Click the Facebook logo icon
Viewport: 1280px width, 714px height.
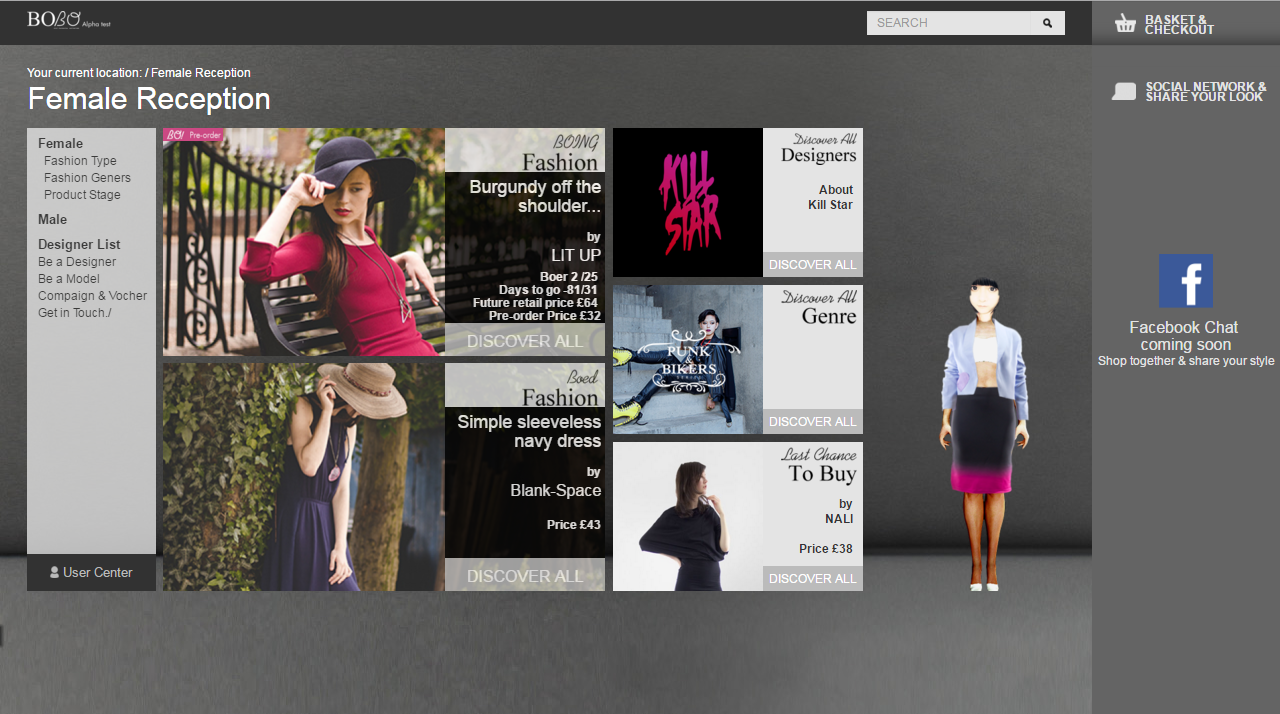1186,281
